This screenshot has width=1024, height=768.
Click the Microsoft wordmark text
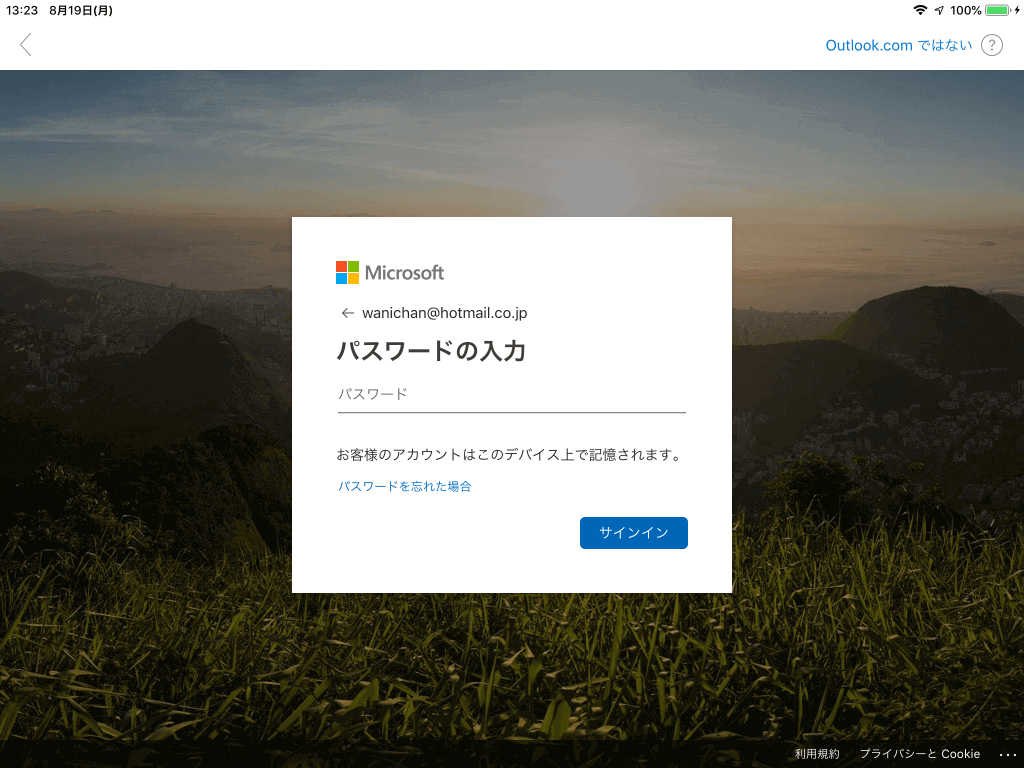click(404, 272)
